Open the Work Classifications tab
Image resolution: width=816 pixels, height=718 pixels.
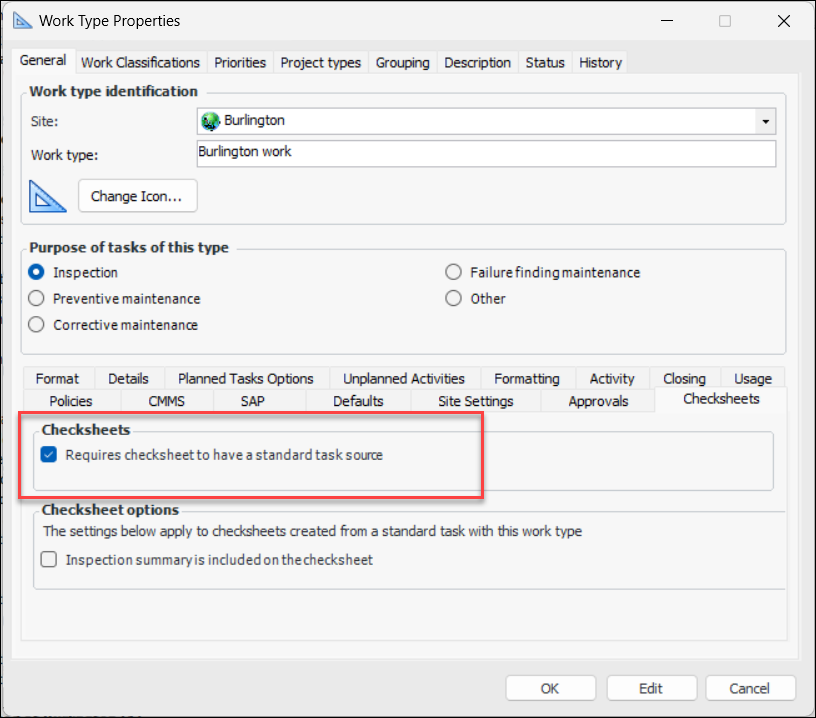(141, 62)
